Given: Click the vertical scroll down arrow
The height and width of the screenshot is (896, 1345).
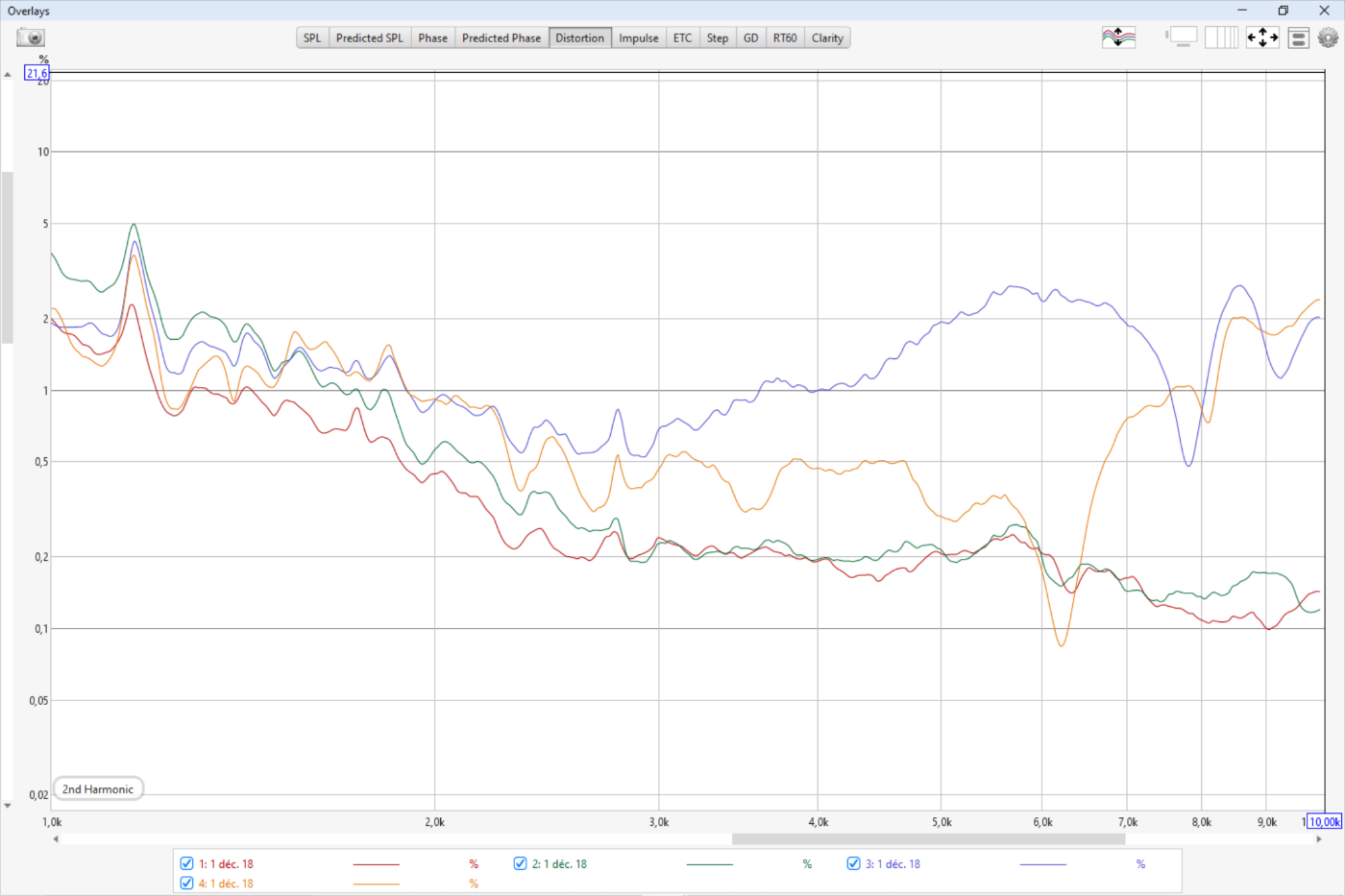Looking at the screenshot, I should tap(8, 806).
